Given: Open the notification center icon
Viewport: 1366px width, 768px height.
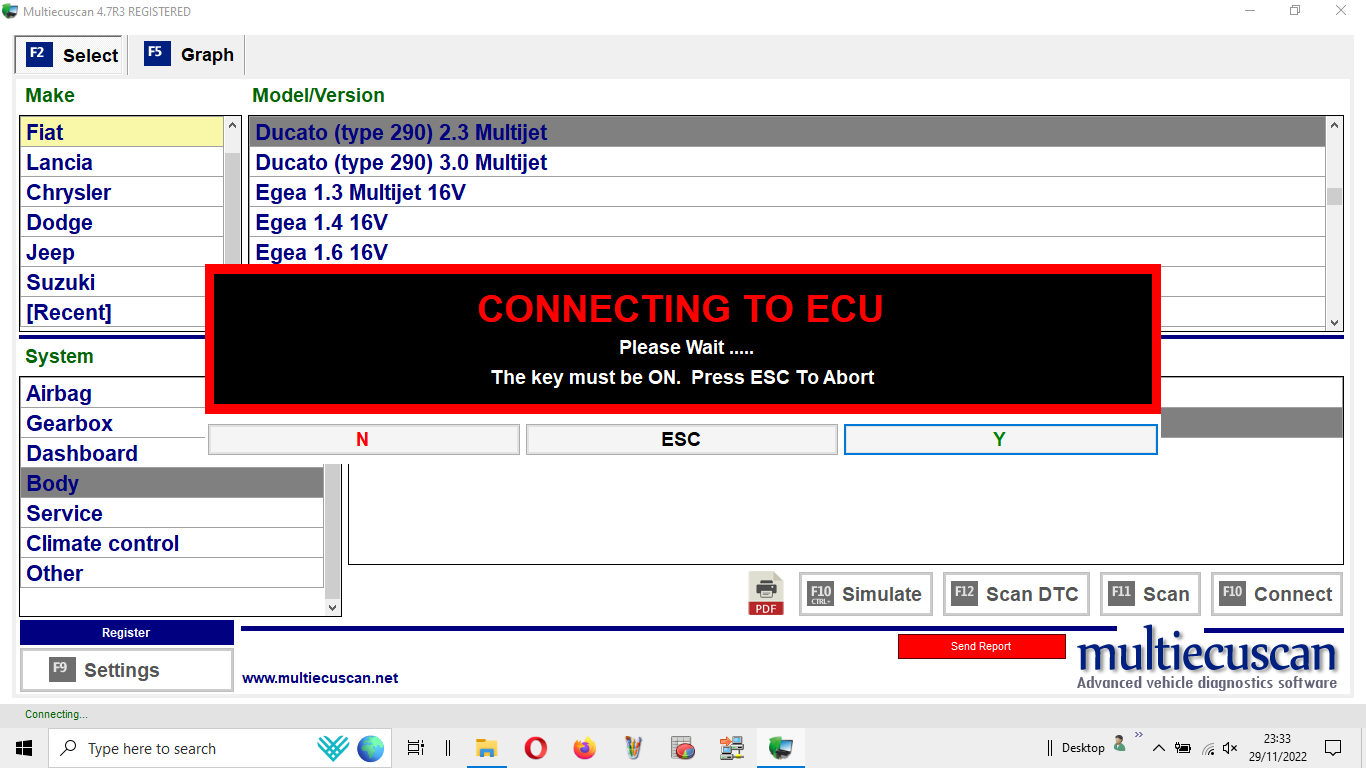Looking at the screenshot, I should pos(1333,748).
